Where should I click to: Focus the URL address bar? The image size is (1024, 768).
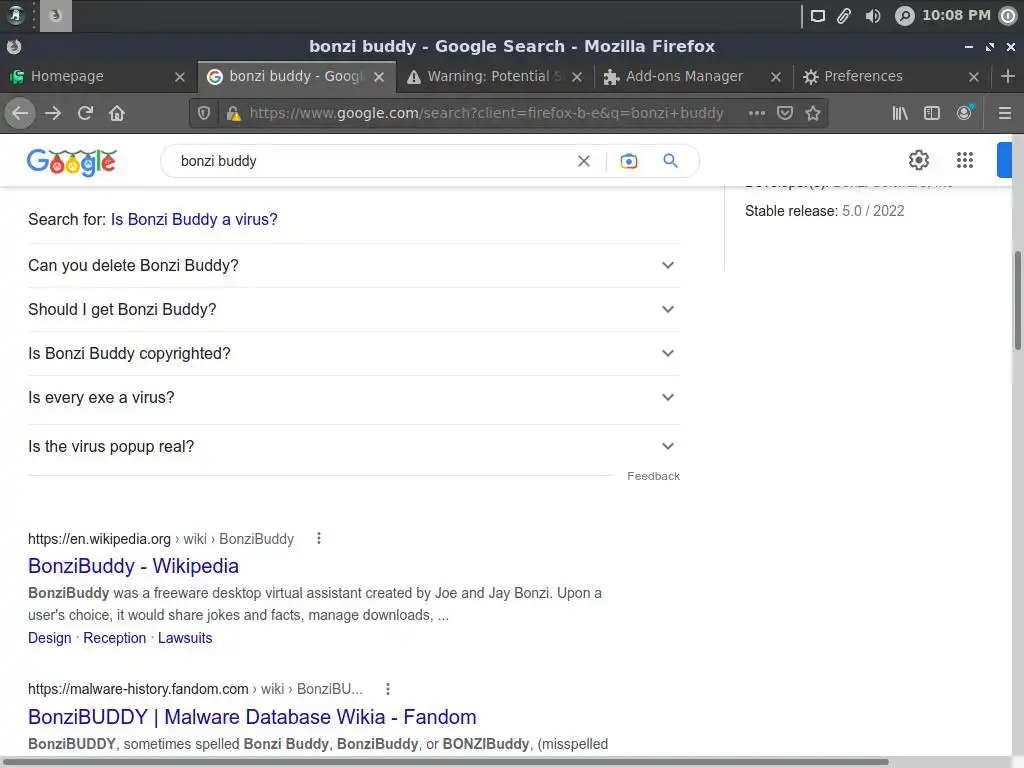coord(487,114)
